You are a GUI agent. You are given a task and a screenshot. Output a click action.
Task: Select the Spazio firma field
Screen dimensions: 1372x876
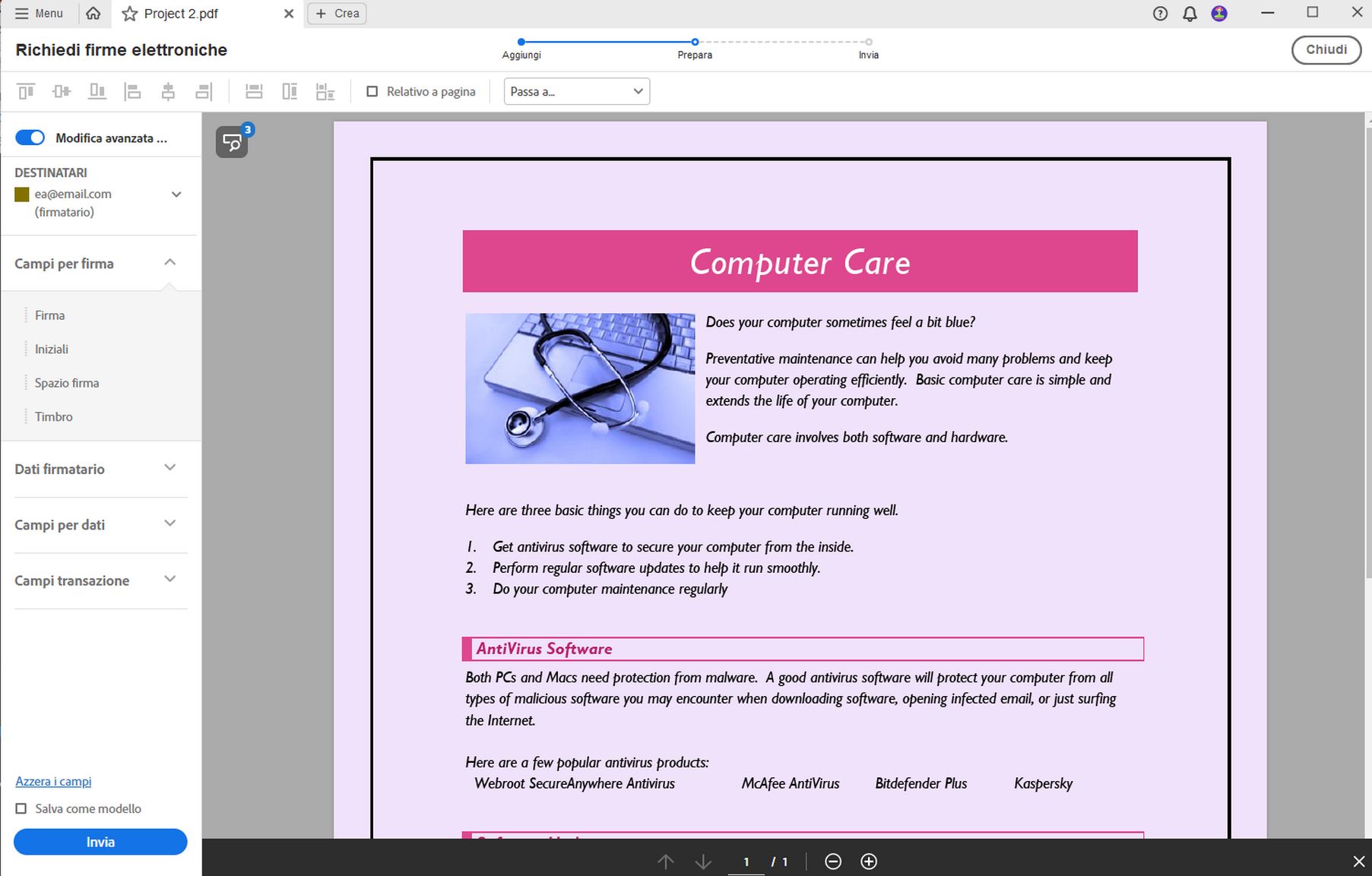pos(67,383)
